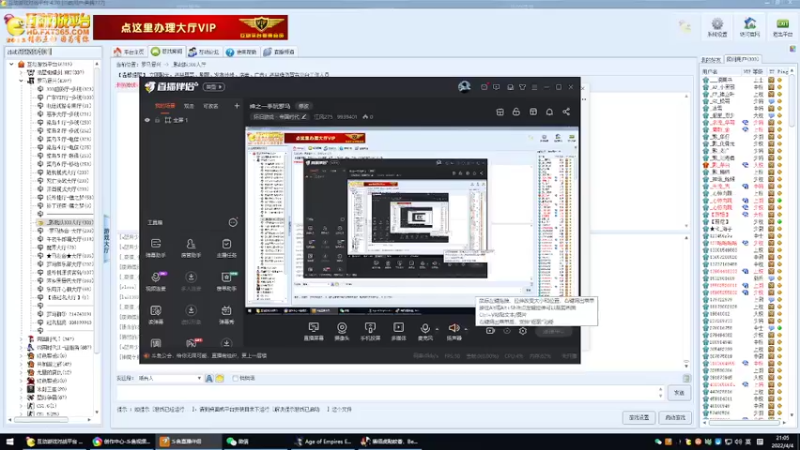800x450 pixels.
Task: Open the 房管助手 room manager tool
Action: click(191, 247)
